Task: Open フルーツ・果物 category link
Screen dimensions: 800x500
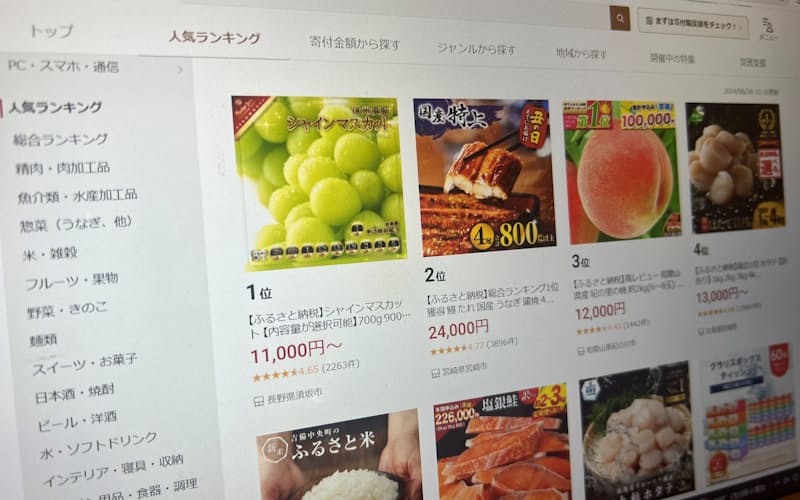Action: pos(72,281)
